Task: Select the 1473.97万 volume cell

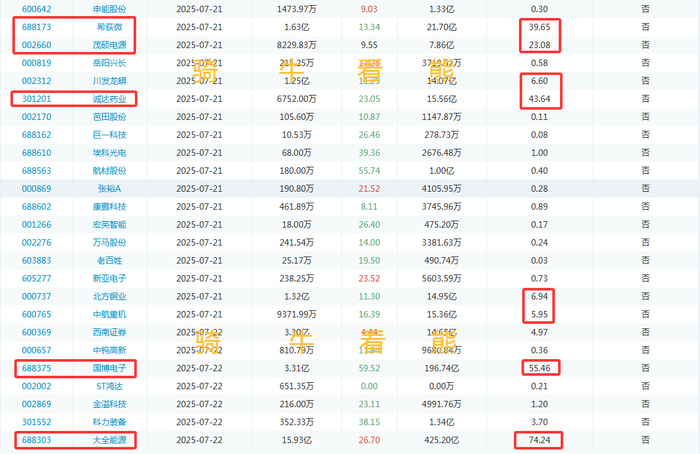Action: 296,9
